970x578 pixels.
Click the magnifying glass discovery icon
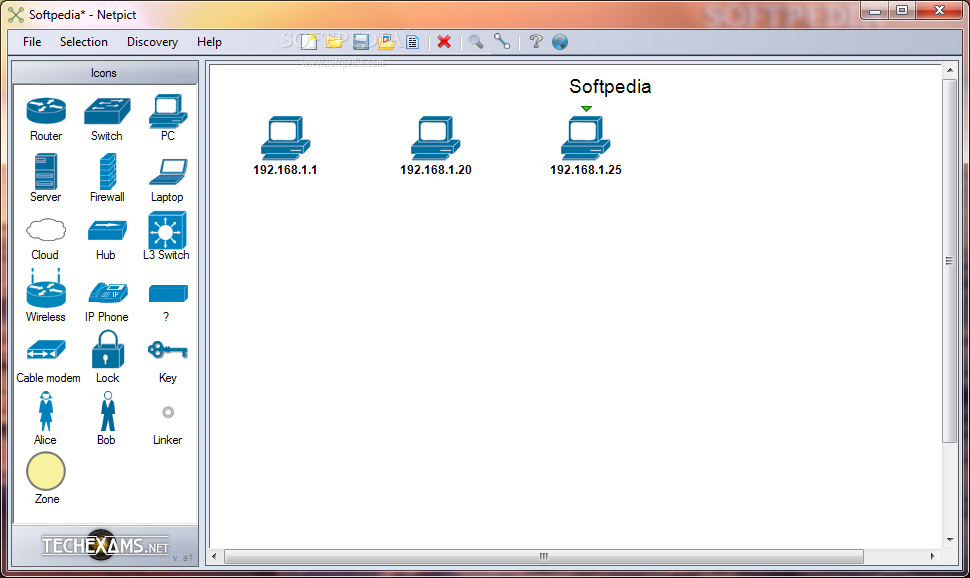click(x=476, y=41)
